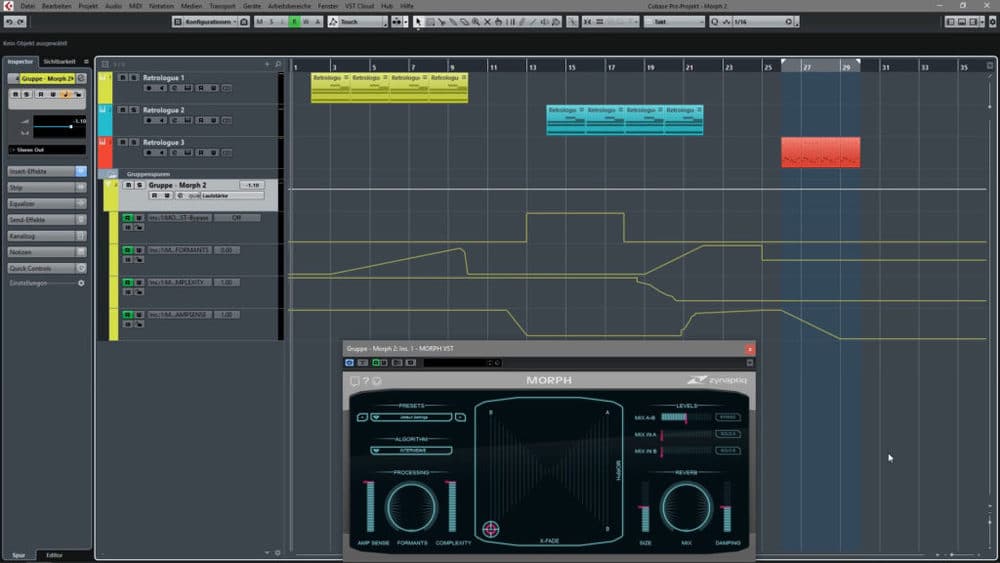Click the left zone layout icon

(x=950, y=22)
